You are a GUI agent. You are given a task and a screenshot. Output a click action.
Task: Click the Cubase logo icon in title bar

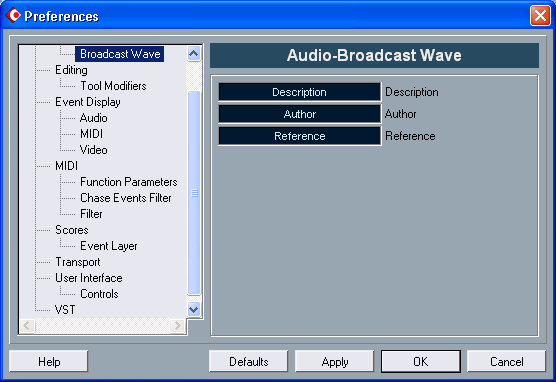13,15
